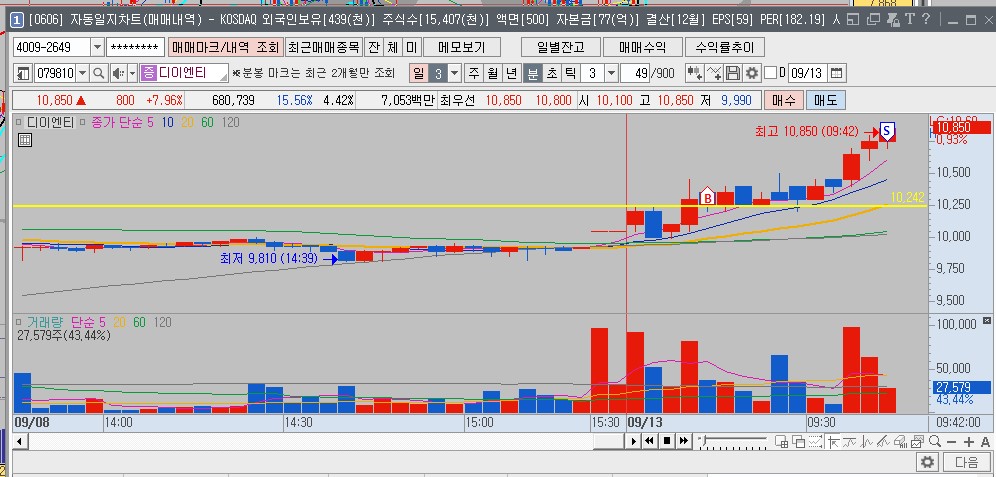The image size is (996, 477).
Task: Toggle the 잔 balance filter button
Action: pyautogui.click(x=374, y=47)
